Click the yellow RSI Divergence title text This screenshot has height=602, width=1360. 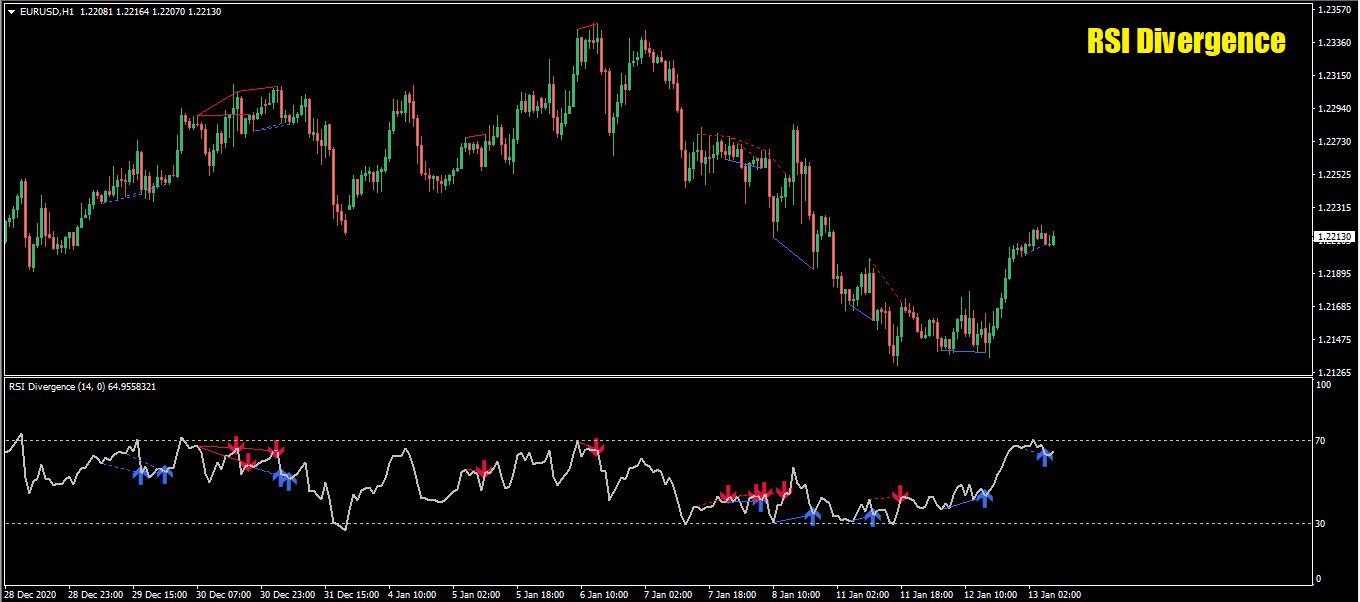pyautogui.click(x=1185, y=41)
